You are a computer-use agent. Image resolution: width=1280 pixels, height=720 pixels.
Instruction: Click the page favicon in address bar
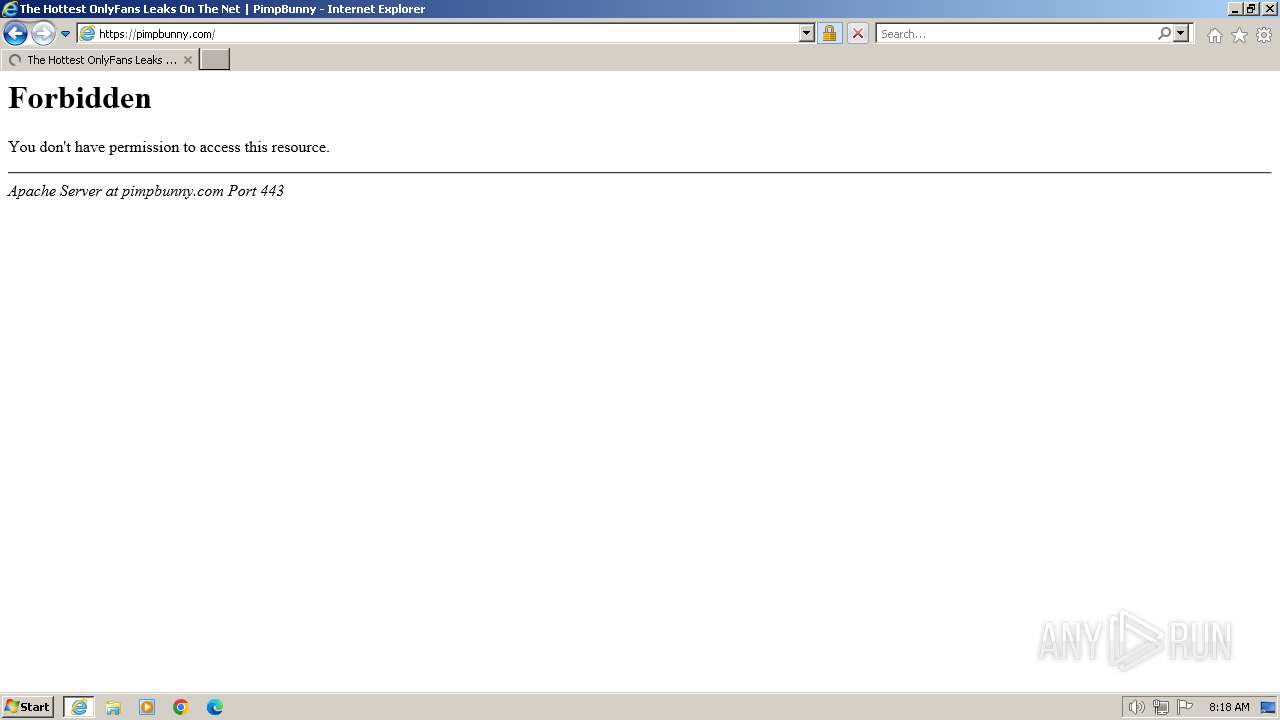(x=87, y=34)
